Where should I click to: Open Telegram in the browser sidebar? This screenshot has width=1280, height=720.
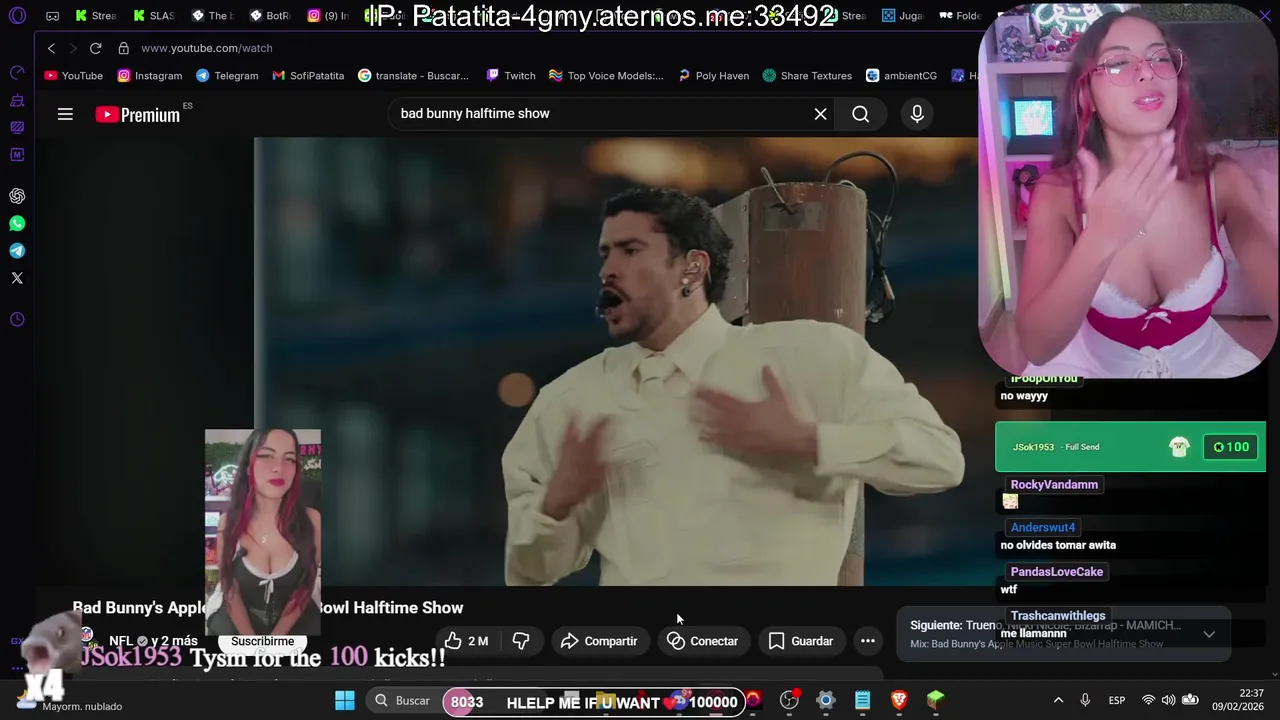pos(17,251)
